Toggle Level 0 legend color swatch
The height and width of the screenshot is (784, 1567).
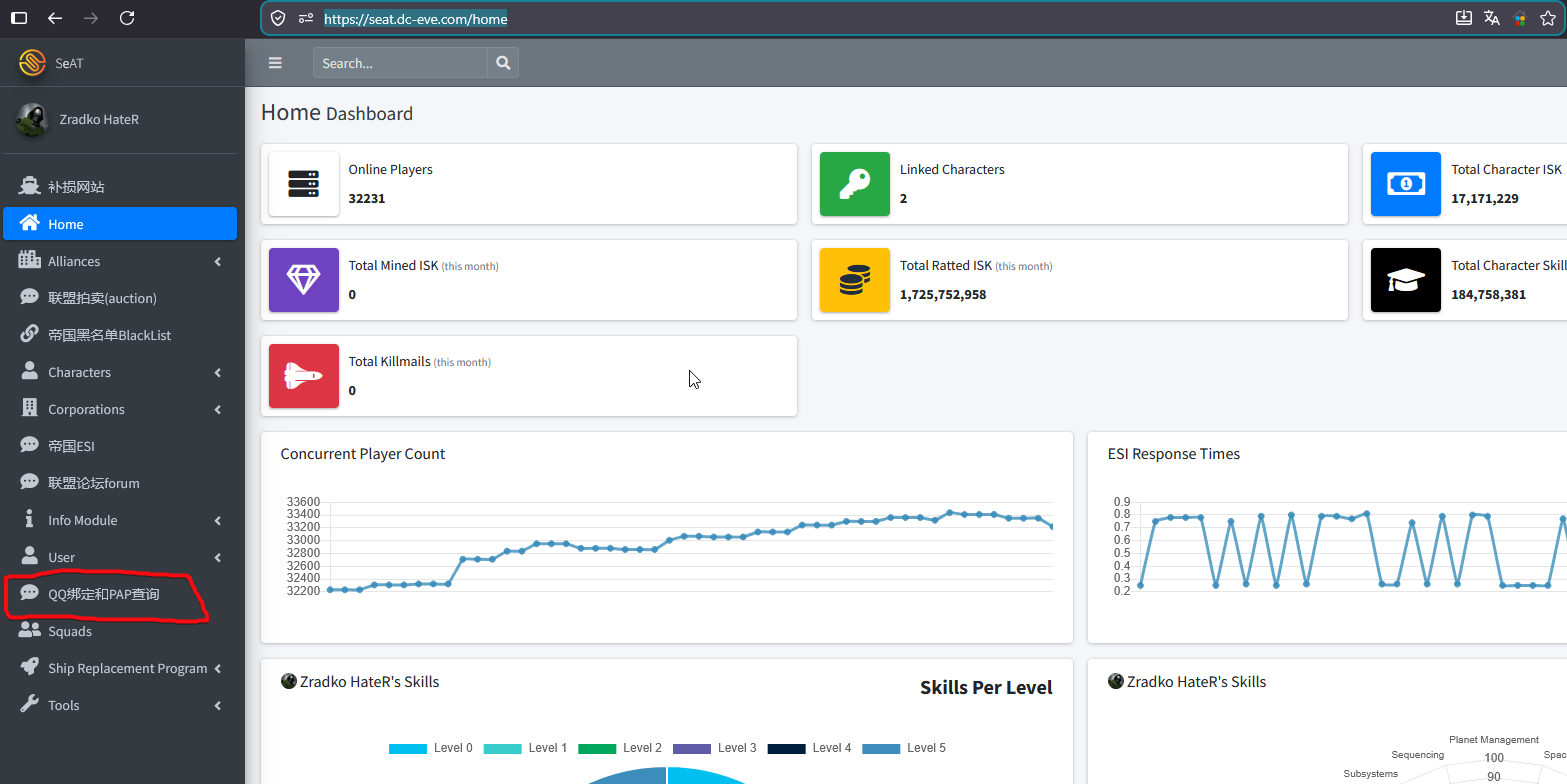click(408, 748)
